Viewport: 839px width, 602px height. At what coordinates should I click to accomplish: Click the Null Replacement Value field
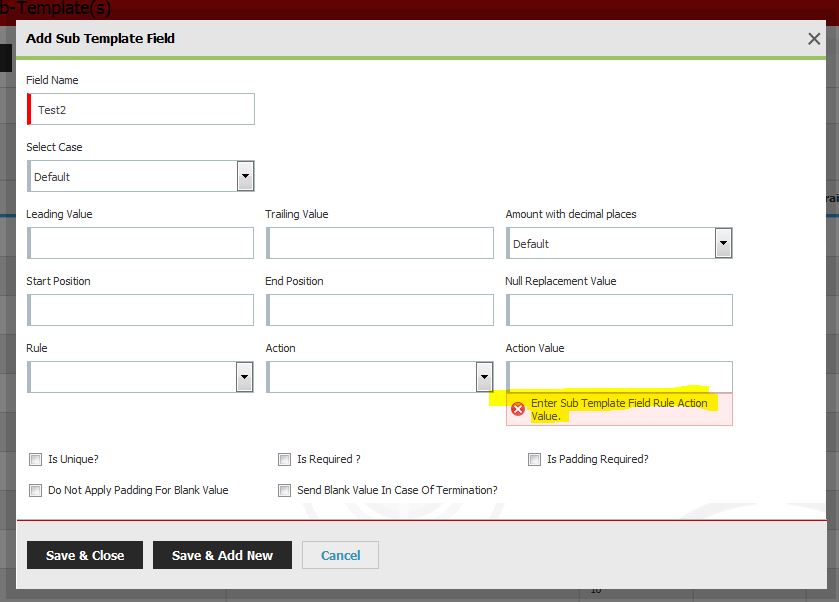pos(620,310)
